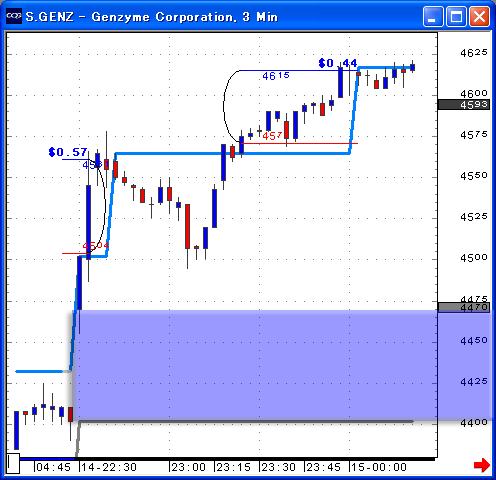Click the chart title 'S.GENZ - Genzyme Corporation, 3 Min'
496x480 pixels.
[x=152, y=17]
